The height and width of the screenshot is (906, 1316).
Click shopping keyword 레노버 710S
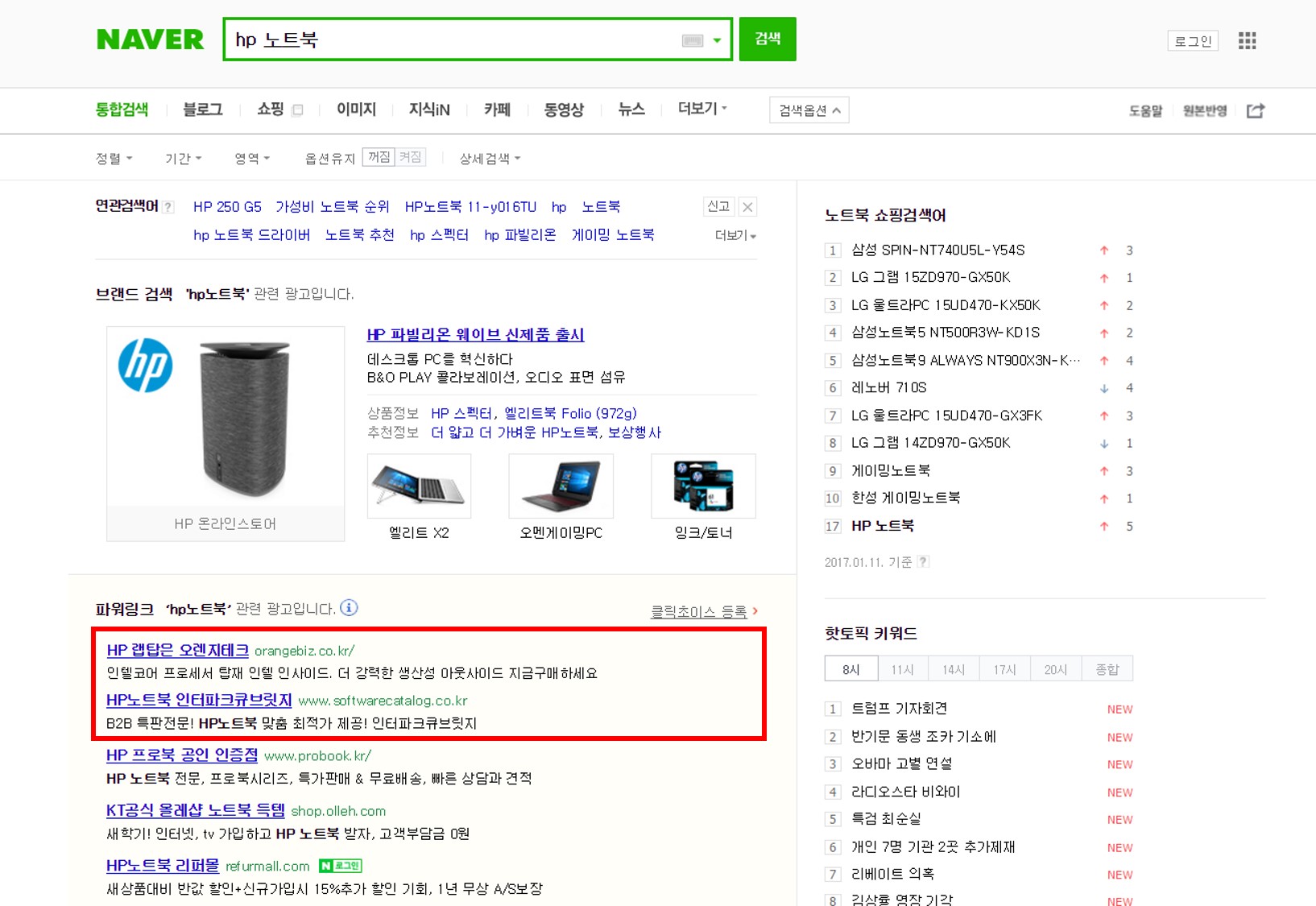click(x=889, y=387)
